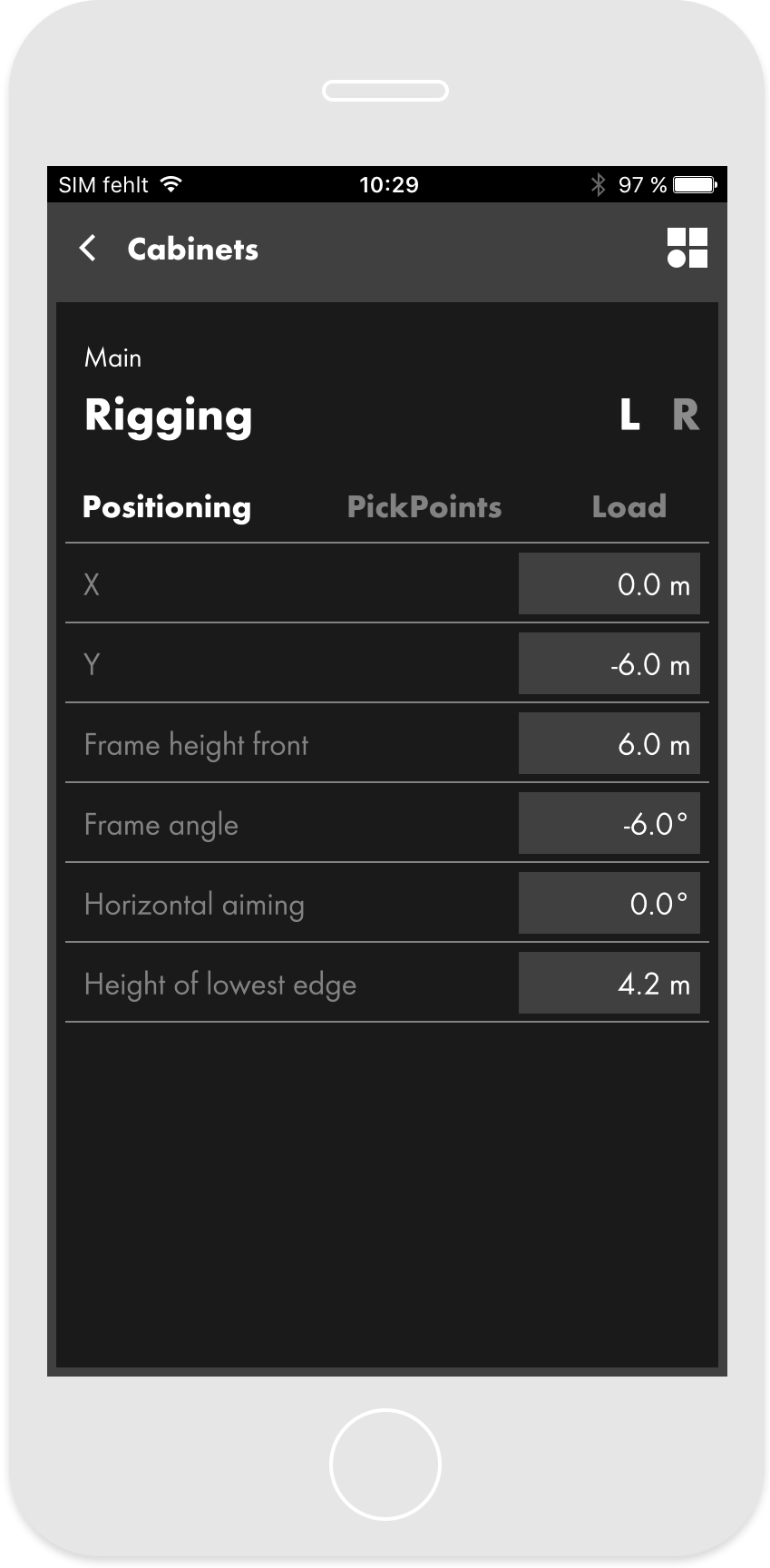Switch to the R (right) array side

[x=685, y=416]
